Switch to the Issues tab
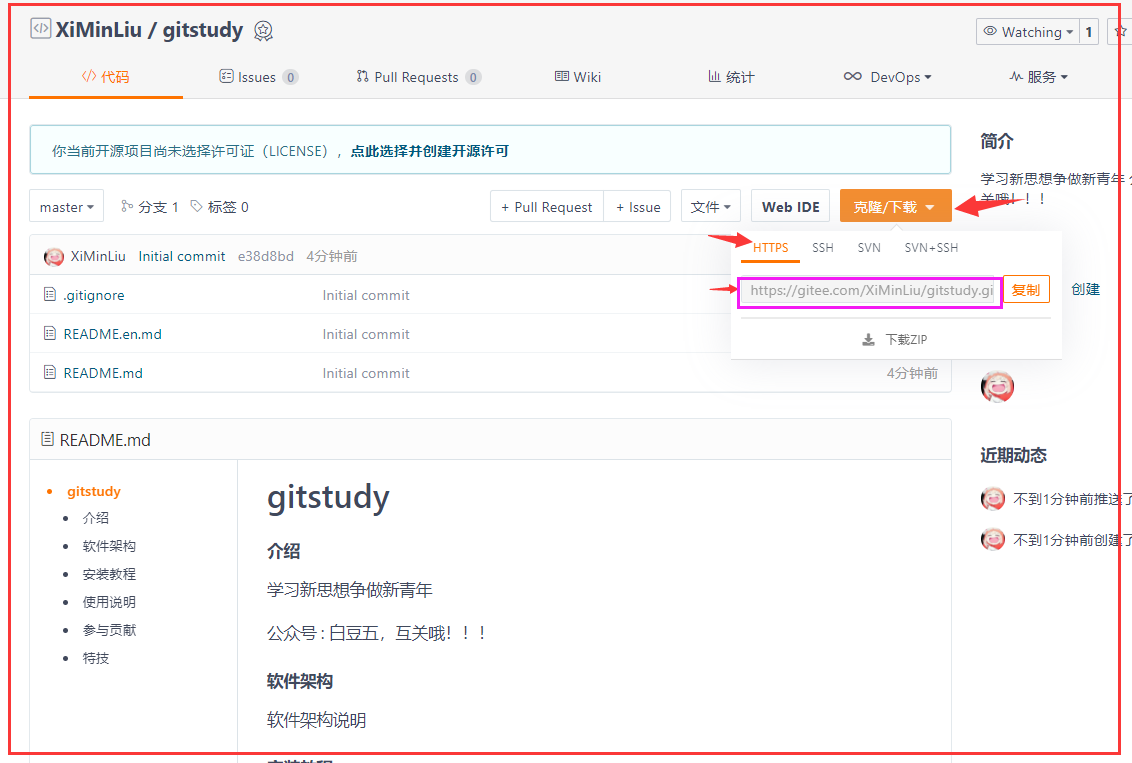Image resolution: width=1132 pixels, height=763 pixels. (258, 77)
